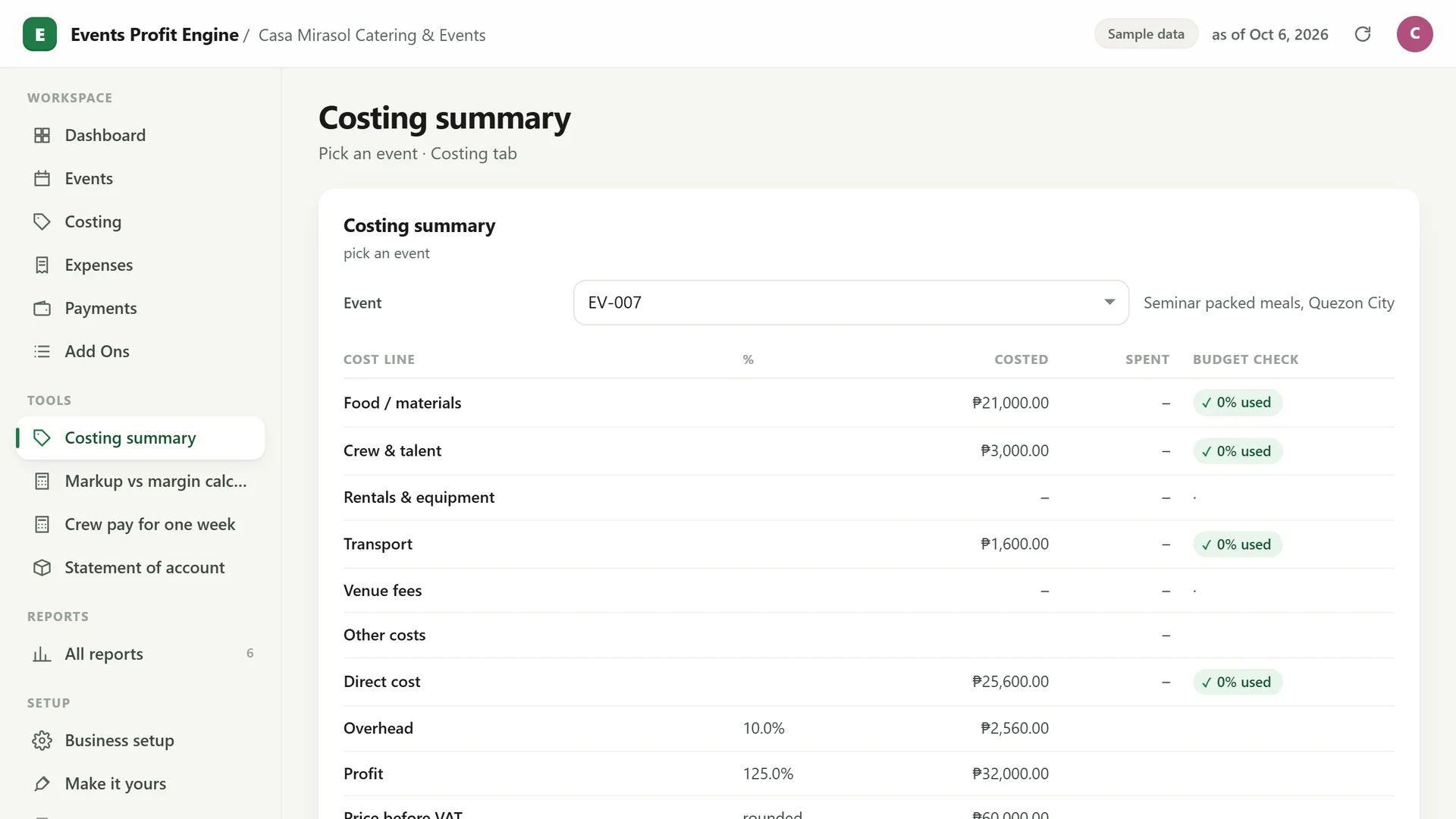Image resolution: width=1456 pixels, height=819 pixels.
Task: Click the Profit ₱32,000.00 amount
Action: 1010,773
